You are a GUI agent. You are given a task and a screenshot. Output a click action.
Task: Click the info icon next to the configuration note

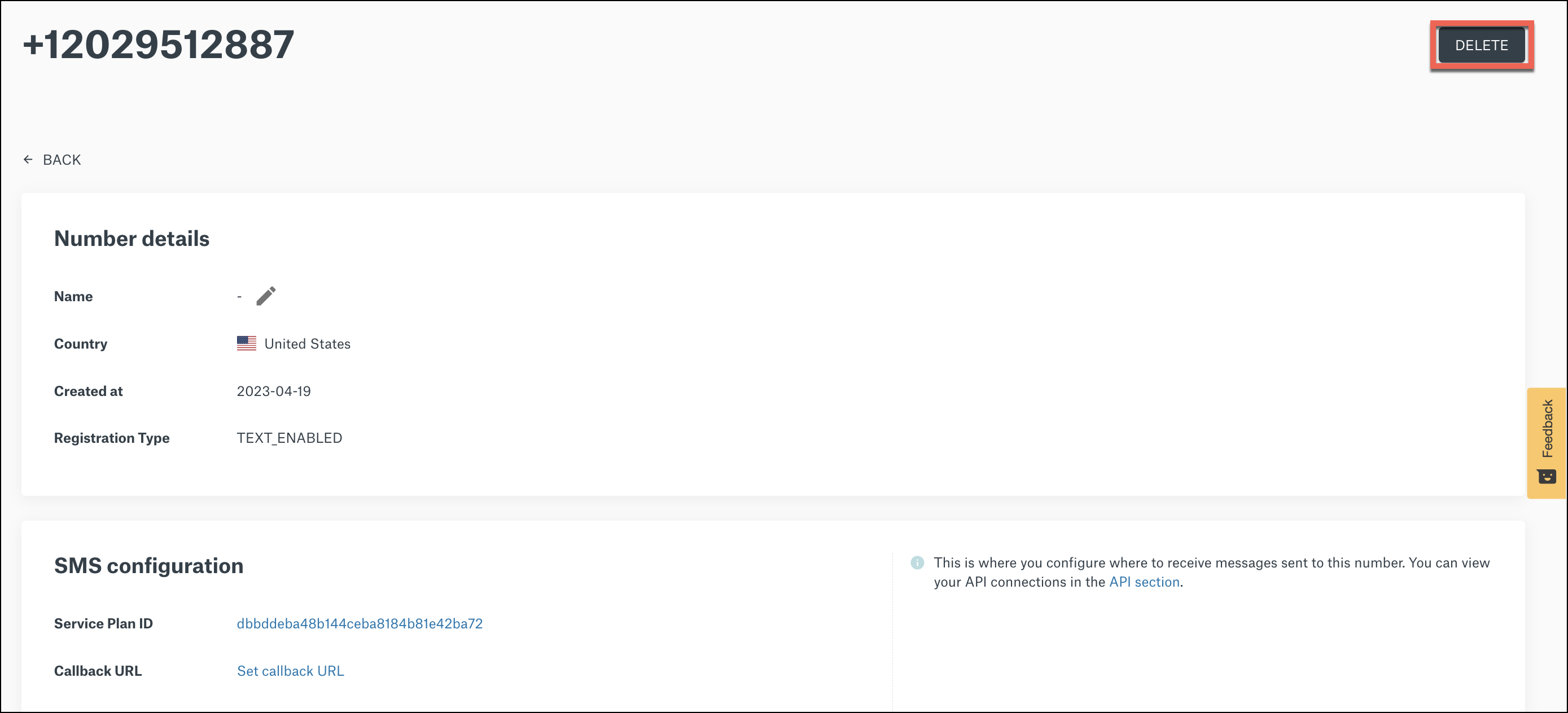click(918, 563)
